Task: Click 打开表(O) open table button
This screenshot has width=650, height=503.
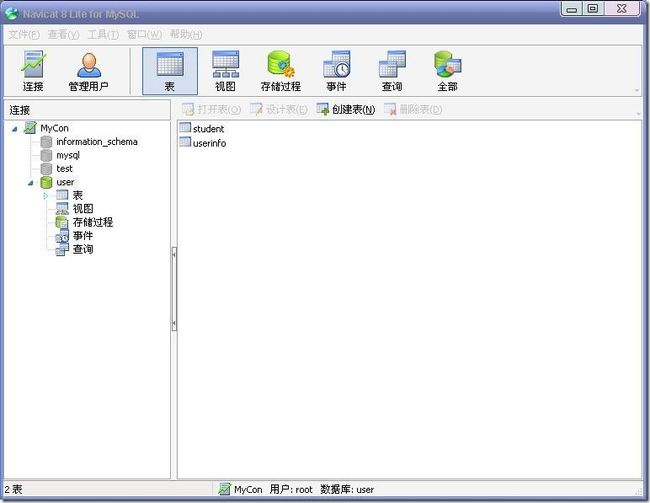Action: (211, 109)
